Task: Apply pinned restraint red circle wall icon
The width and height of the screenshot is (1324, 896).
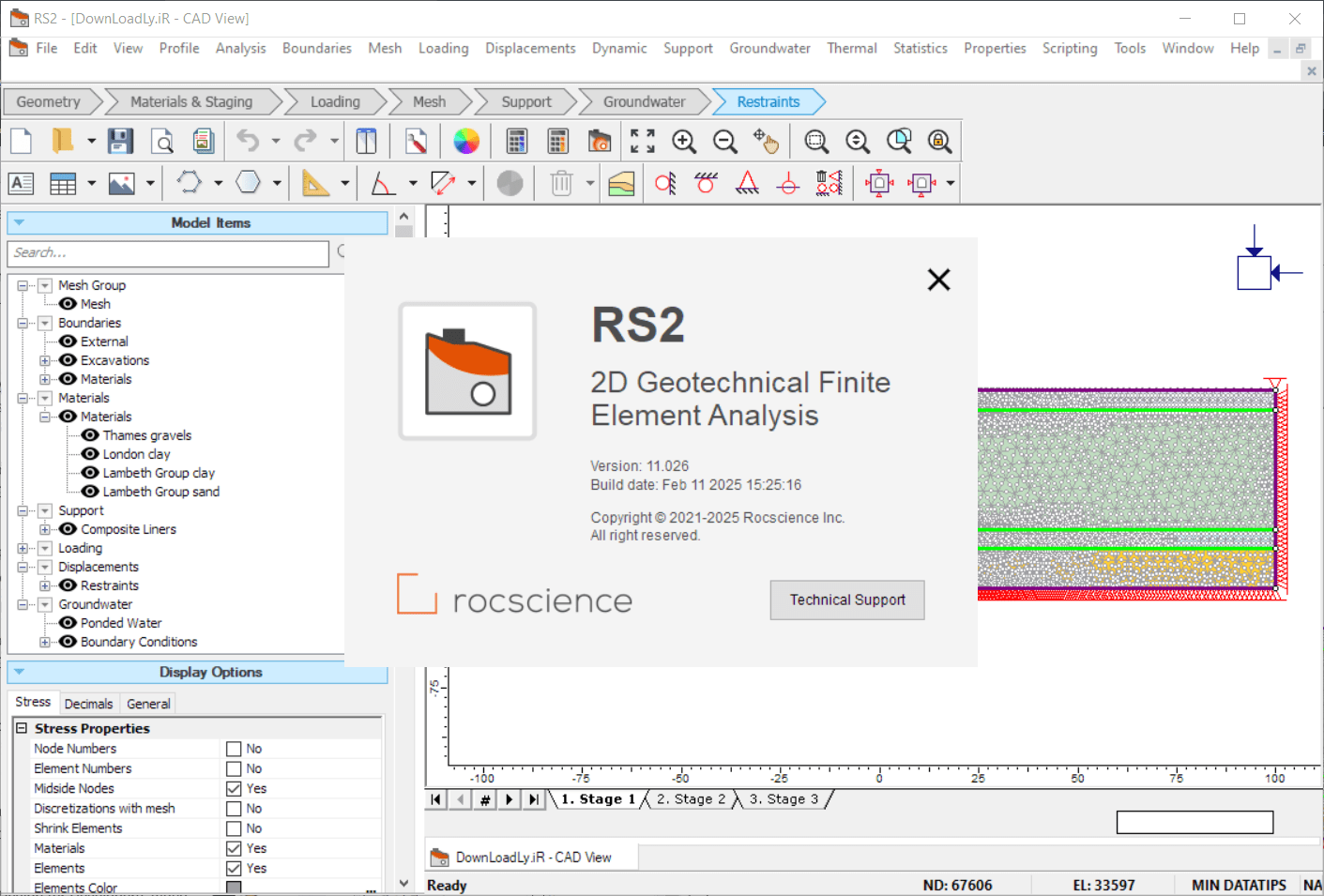Action: click(665, 183)
